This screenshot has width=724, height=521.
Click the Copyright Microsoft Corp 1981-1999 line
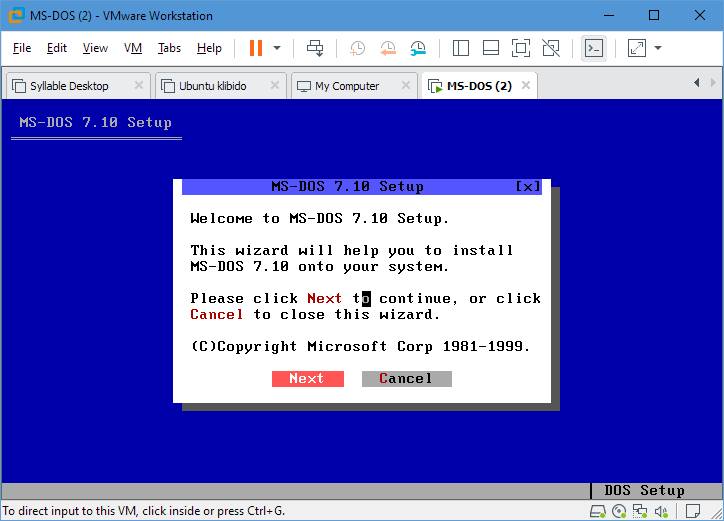tap(361, 346)
